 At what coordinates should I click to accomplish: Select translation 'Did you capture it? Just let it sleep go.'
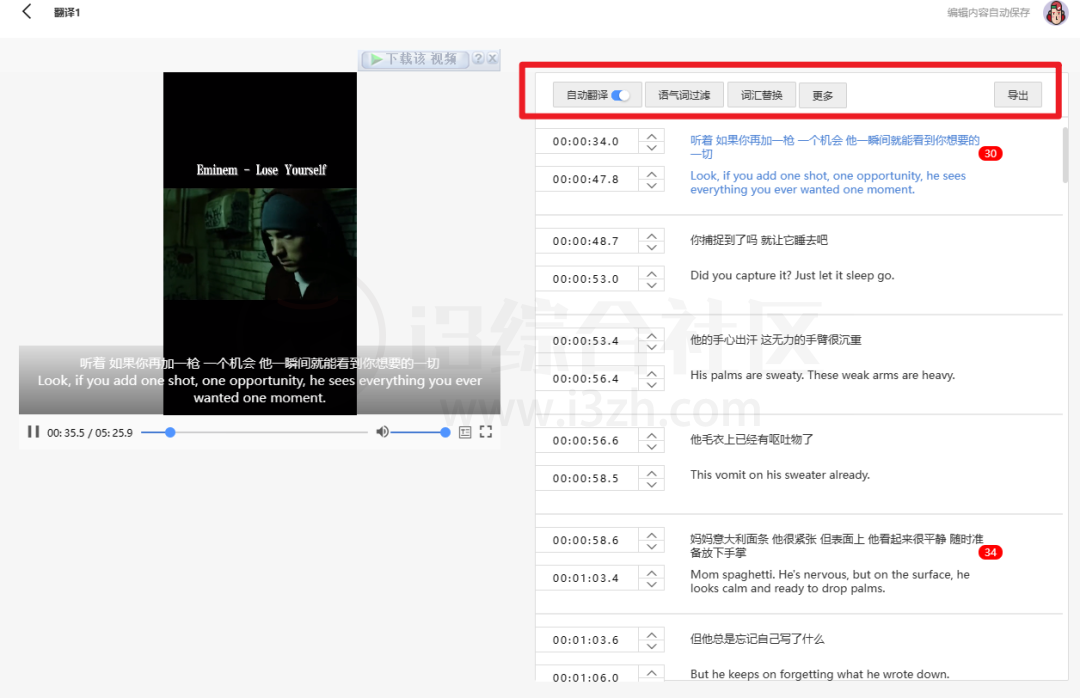[792, 276]
